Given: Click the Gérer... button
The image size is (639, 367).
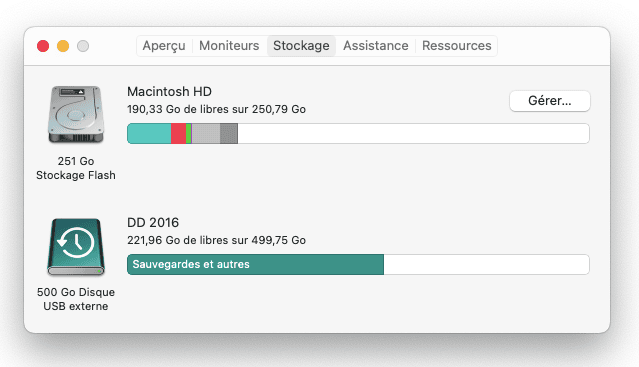Looking at the screenshot, I should (x=549, y=101).
